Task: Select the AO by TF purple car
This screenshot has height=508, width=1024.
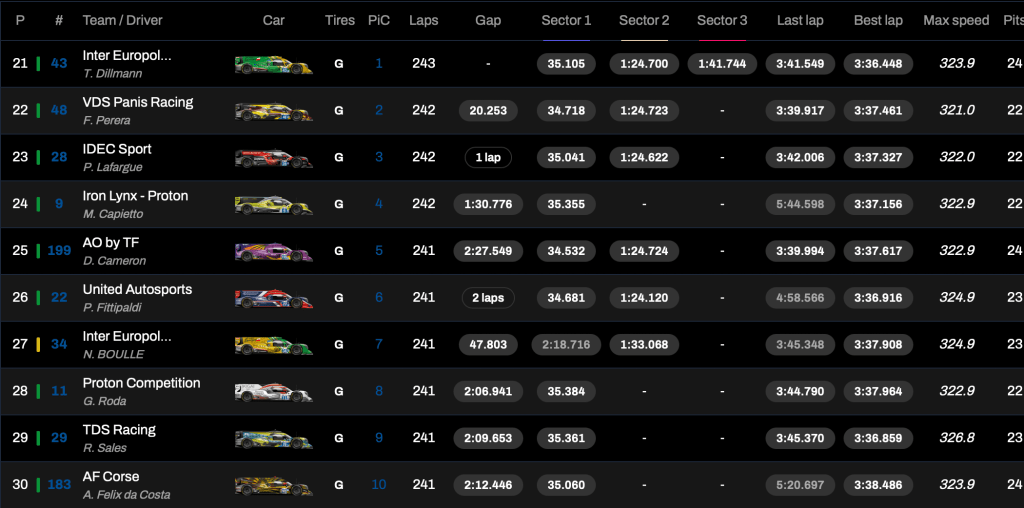Action: (x=273, y=252)
